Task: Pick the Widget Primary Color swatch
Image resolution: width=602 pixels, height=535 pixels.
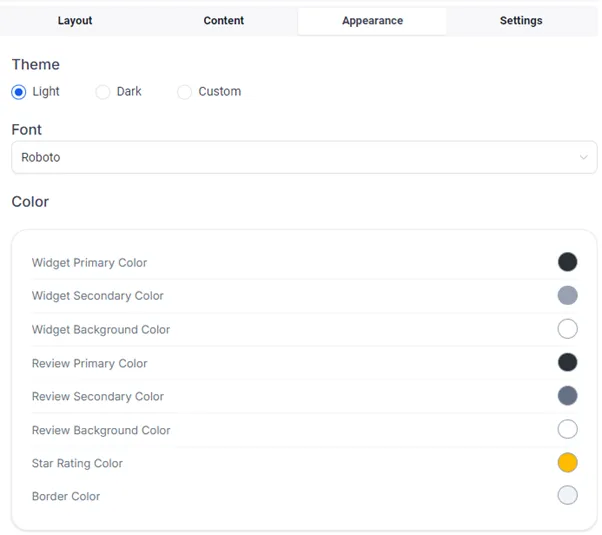Action: click(567, 262)
